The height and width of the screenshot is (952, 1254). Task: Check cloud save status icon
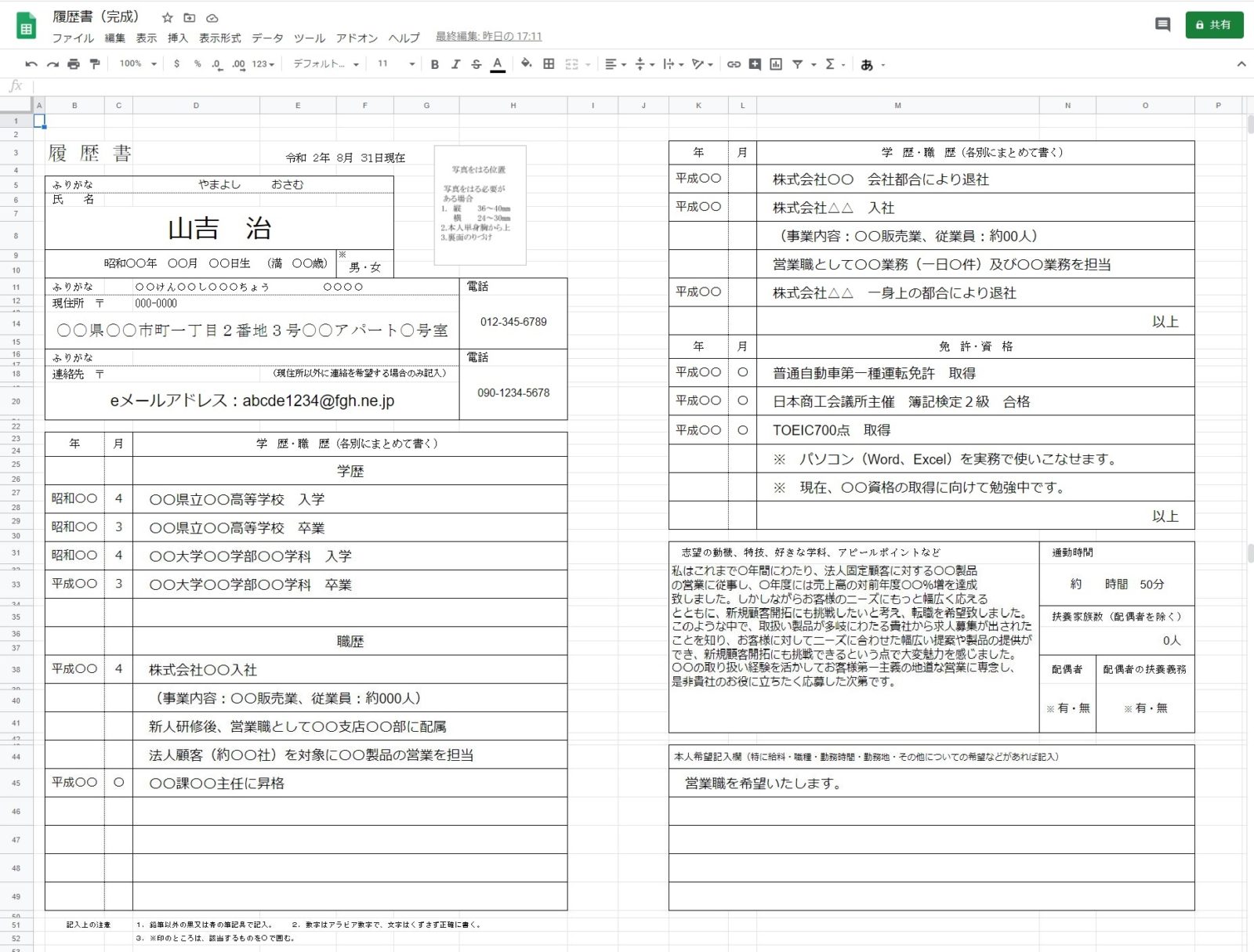point(212,17)
